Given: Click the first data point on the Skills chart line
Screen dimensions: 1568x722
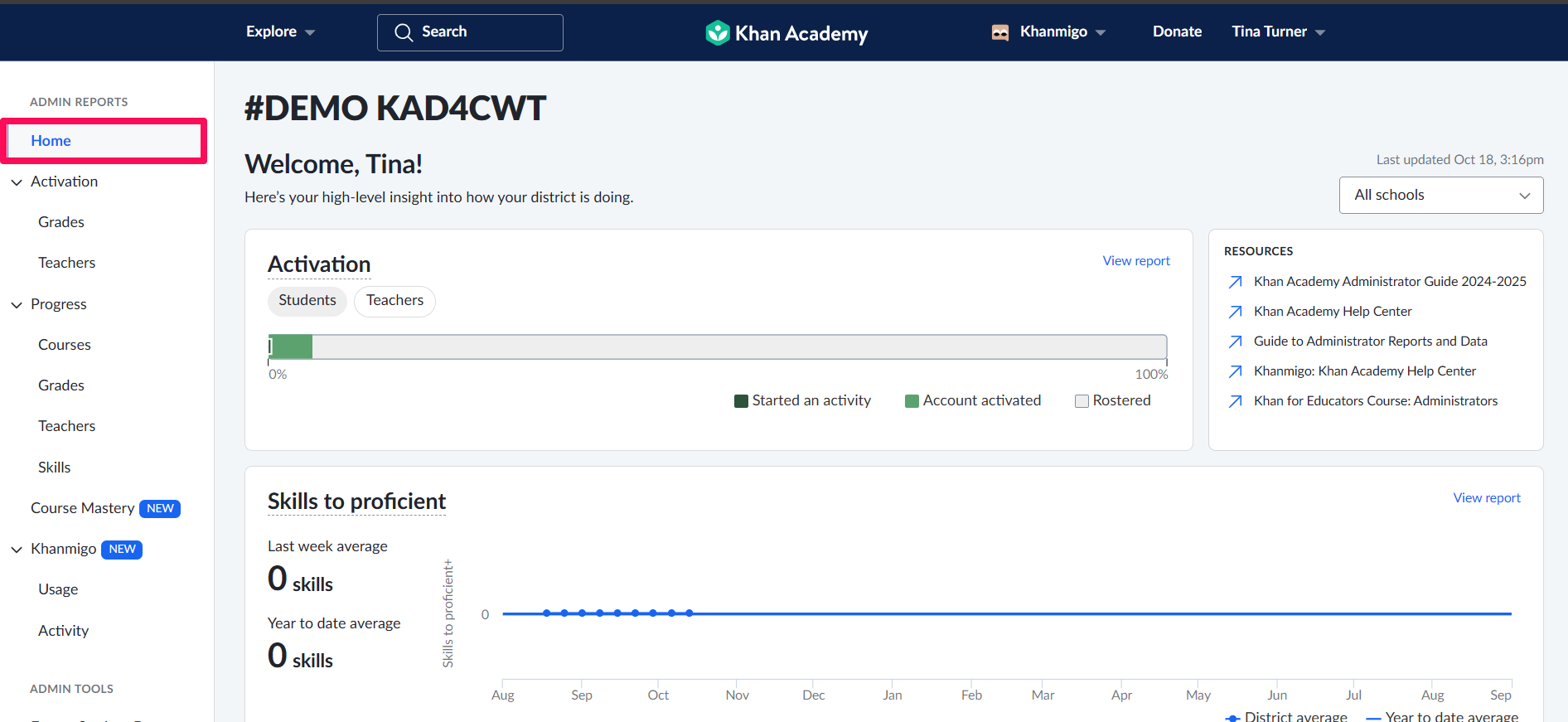Looking at the screenshot, I should pos(546,613).
